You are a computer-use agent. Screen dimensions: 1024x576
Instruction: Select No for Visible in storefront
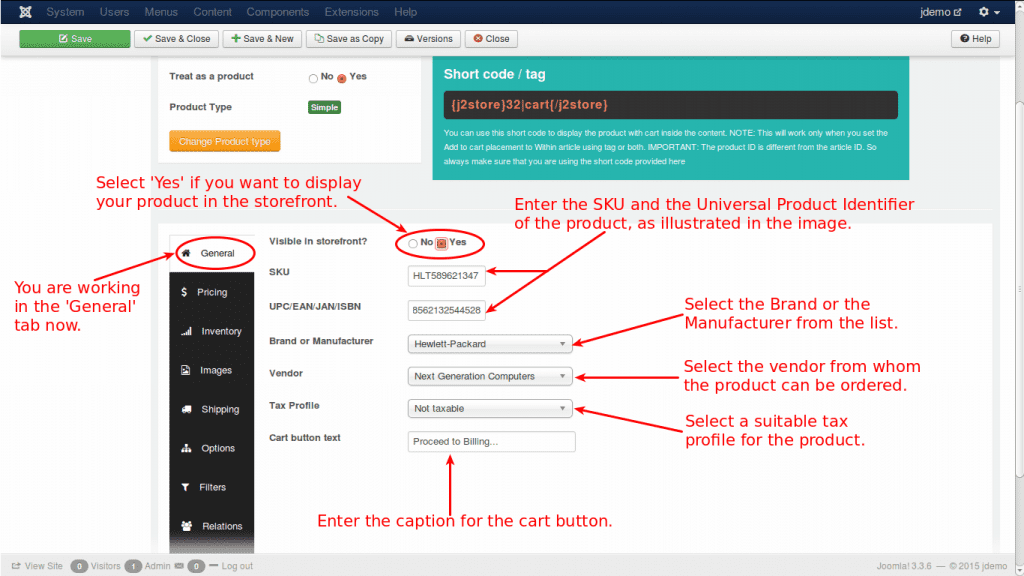pos(412,242)
